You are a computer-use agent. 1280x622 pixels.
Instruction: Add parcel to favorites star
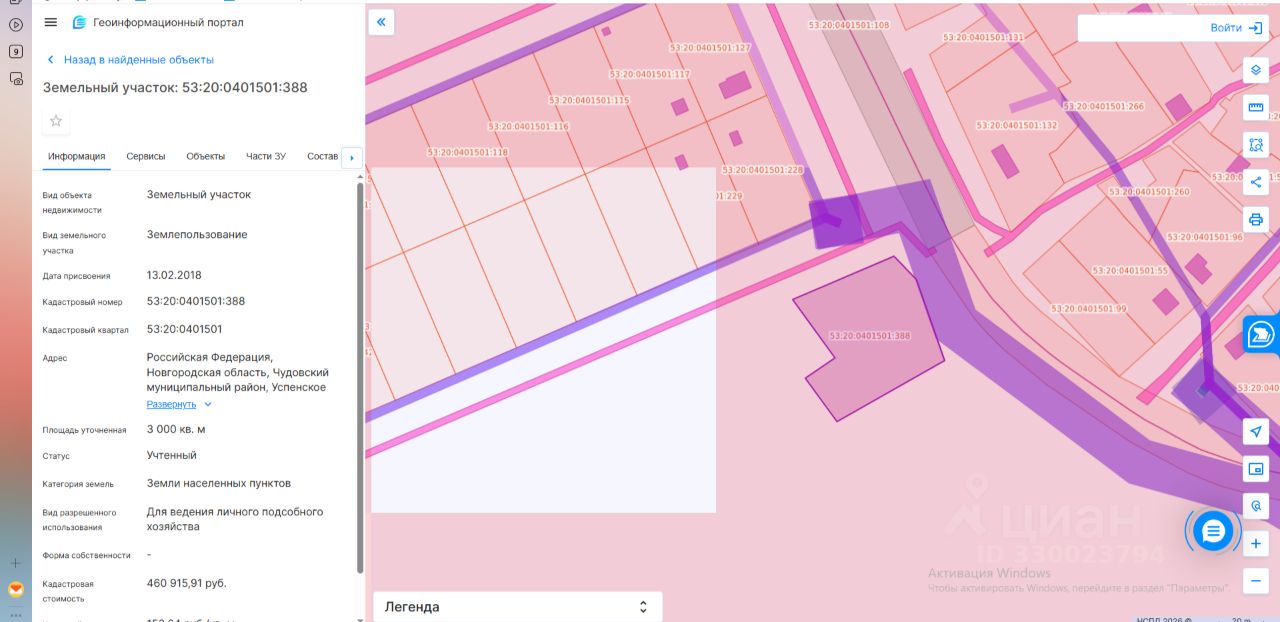point(56,121)
